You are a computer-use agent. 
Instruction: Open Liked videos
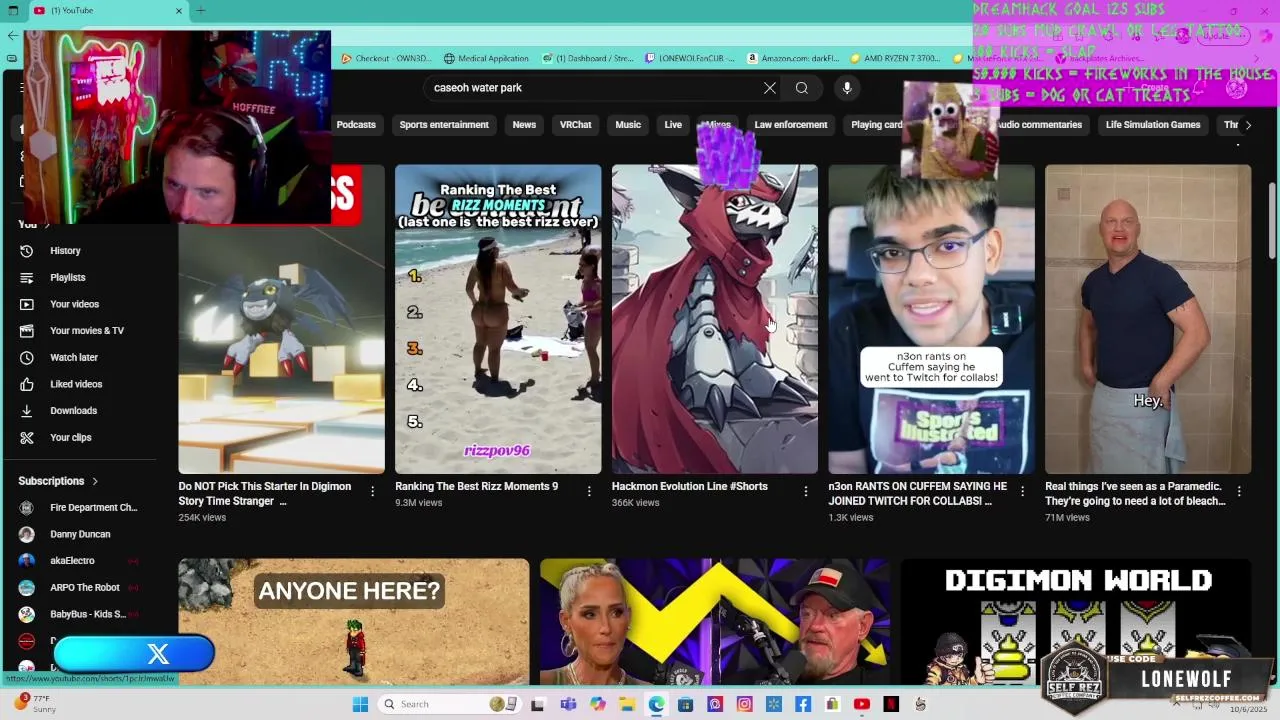tap(76, 384)
